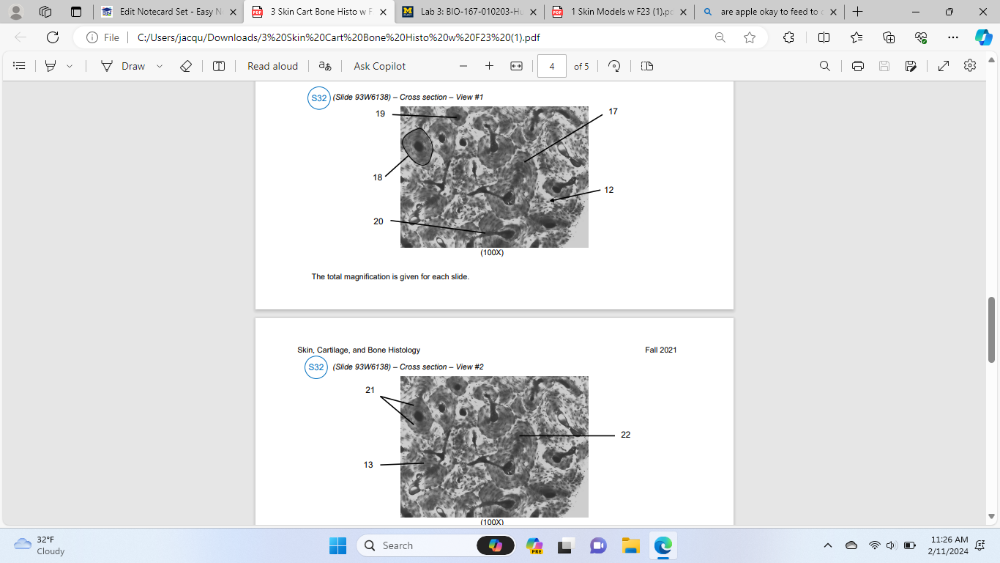Click the Ask Copilot button

click(379, 66)
